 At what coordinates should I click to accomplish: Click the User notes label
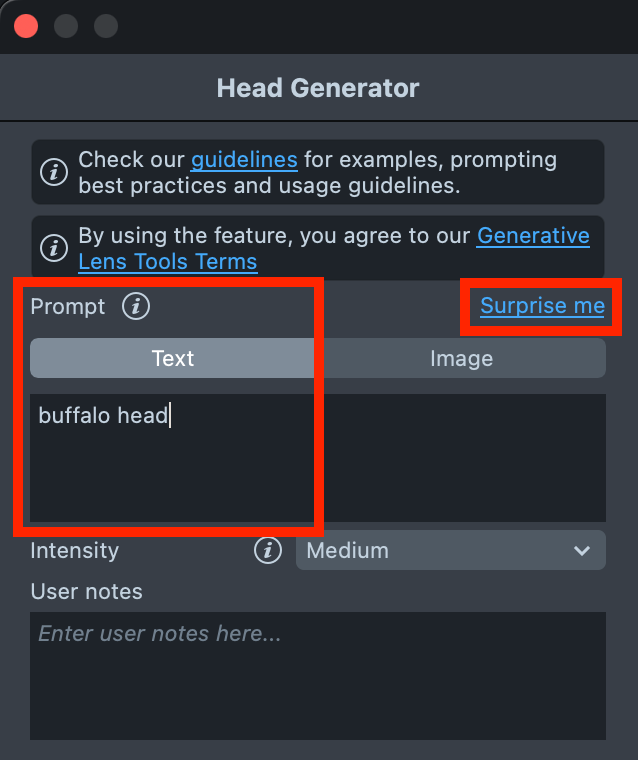tap(87, 591)
